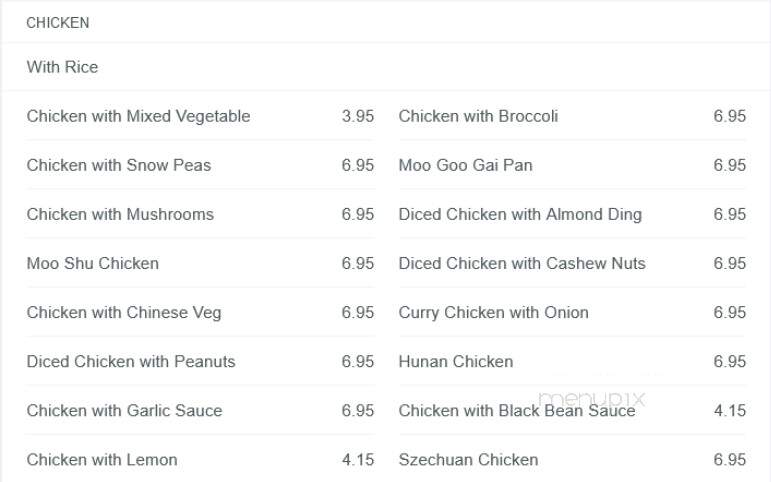Click the Hunan Chicken entry

456,362
